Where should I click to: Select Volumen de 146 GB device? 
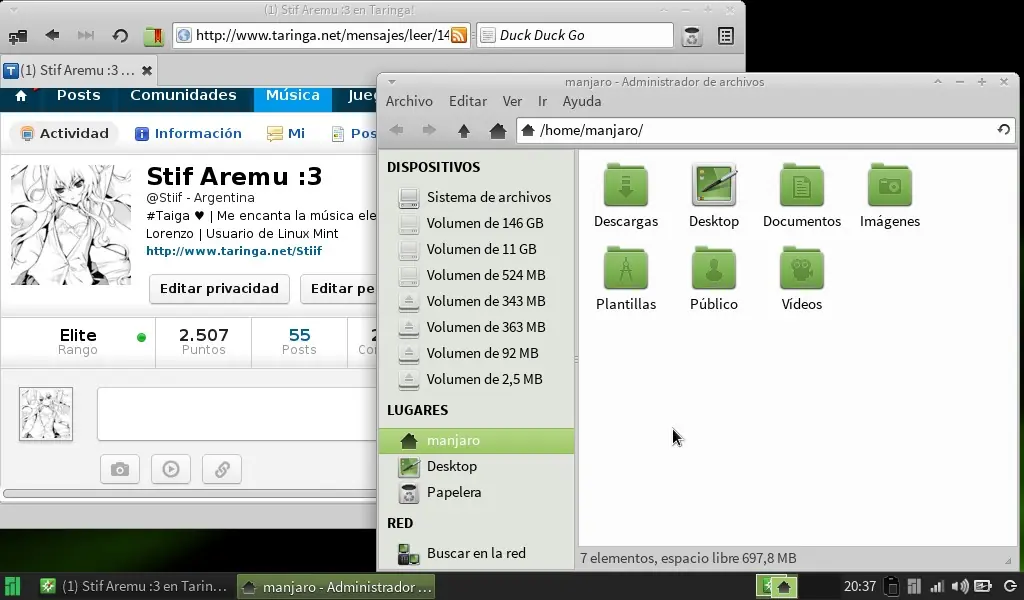tap(476, 223)
